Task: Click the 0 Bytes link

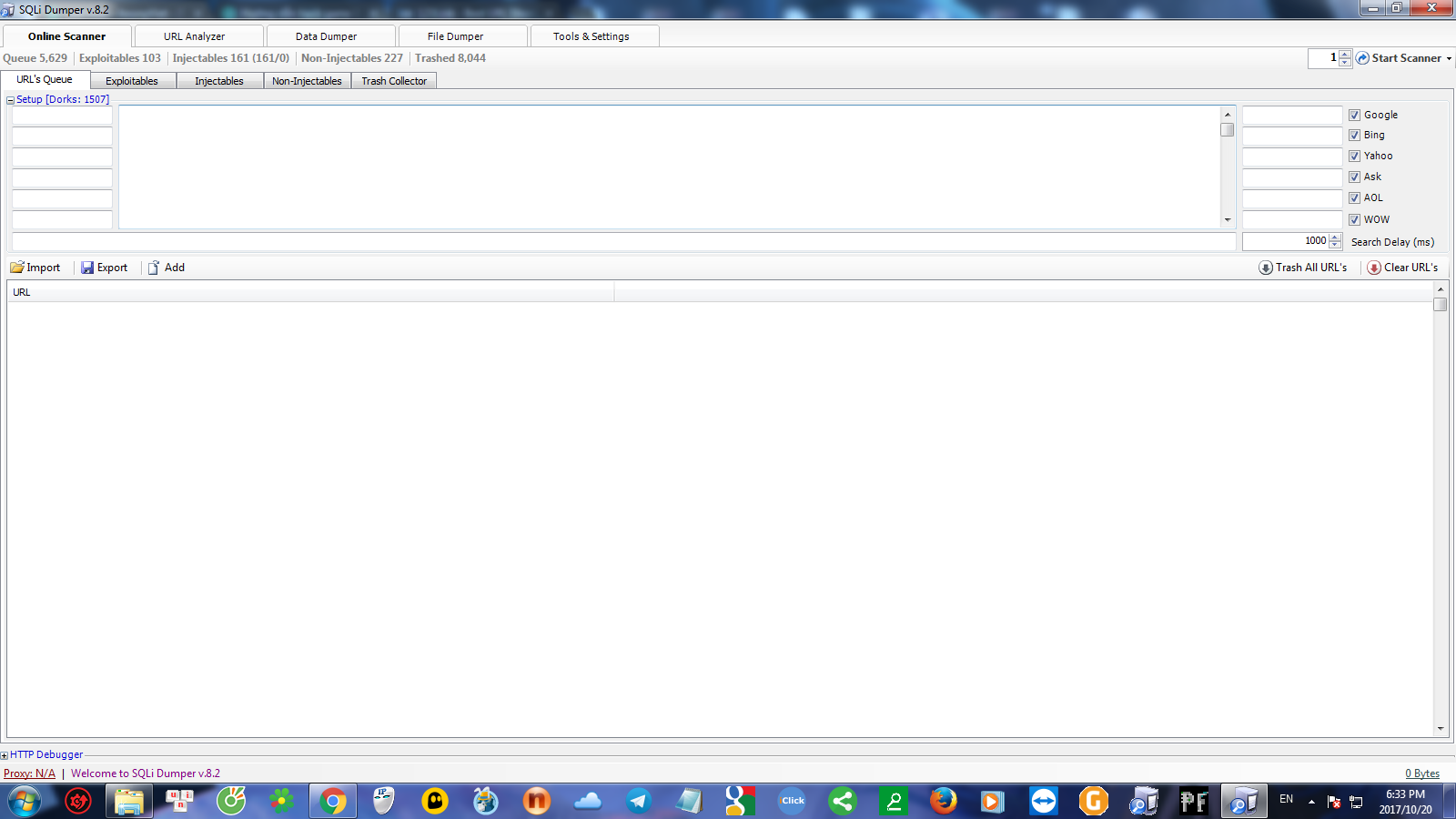Action: 1421,773
